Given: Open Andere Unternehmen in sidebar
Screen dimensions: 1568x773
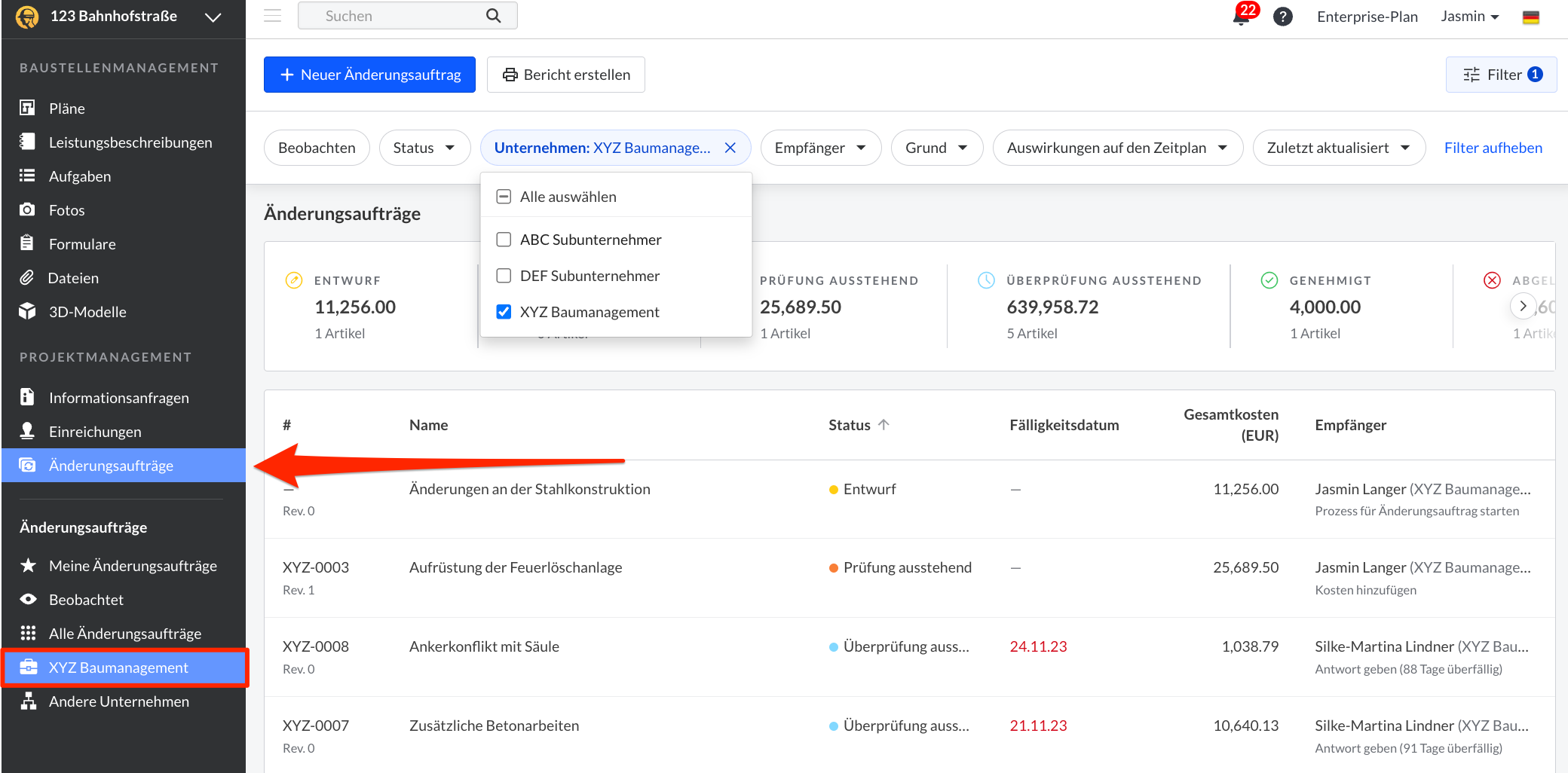Looking at the screenshot, I should click(x=118, y=701).
